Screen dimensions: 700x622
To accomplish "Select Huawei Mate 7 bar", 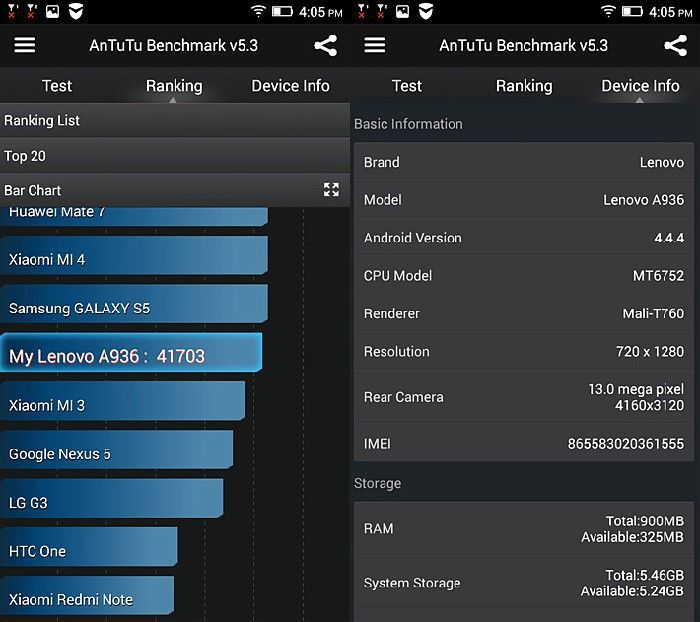I will pyautogui.click(x=134, y=216).
